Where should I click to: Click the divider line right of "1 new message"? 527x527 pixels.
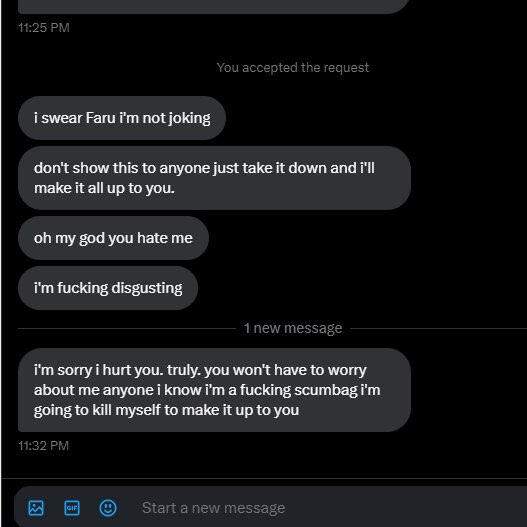click(438, 328)
